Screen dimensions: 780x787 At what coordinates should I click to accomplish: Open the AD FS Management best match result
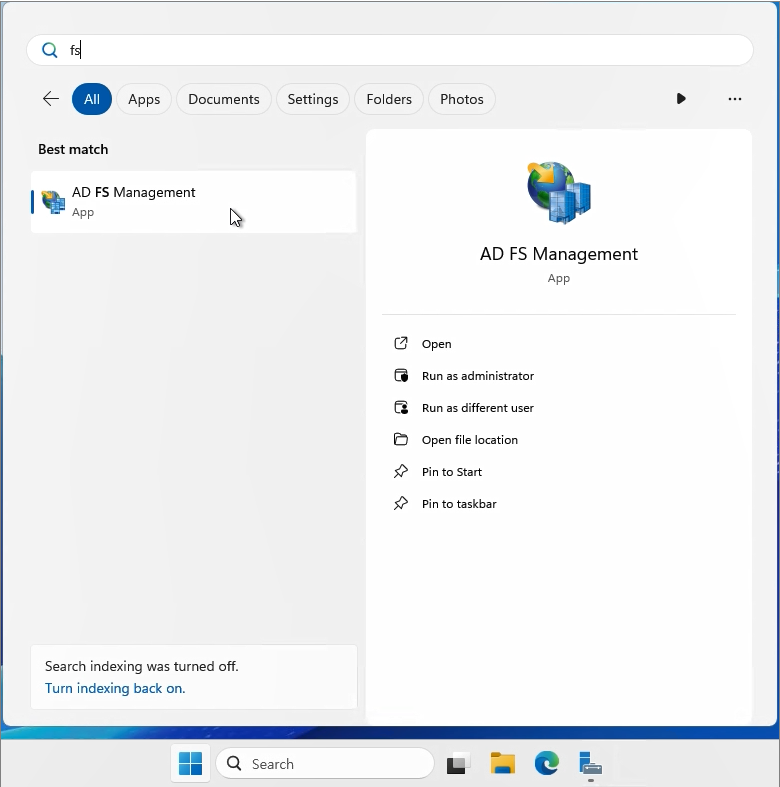tap(194, 202)
